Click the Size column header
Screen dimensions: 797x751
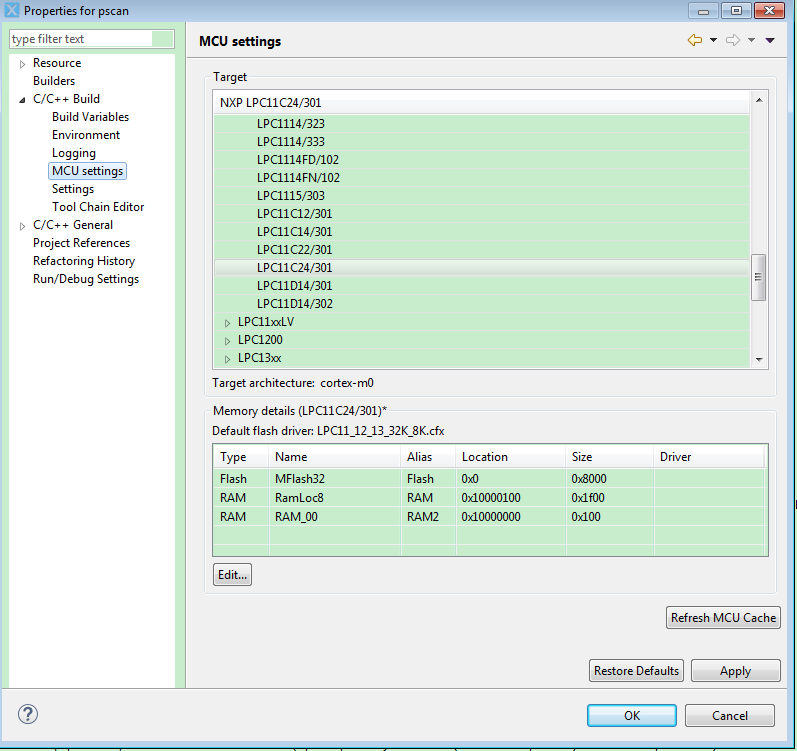tap(609, 457)
